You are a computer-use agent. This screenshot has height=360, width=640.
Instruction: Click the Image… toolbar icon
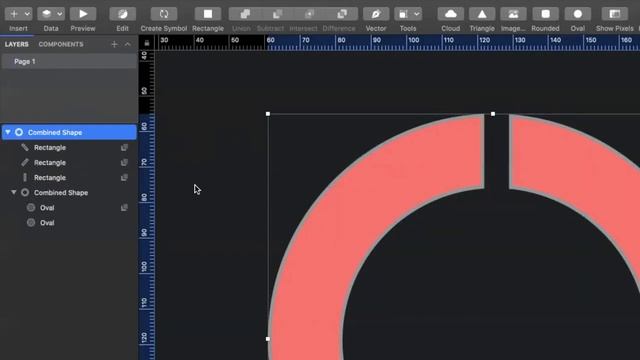tap(513, 14)
